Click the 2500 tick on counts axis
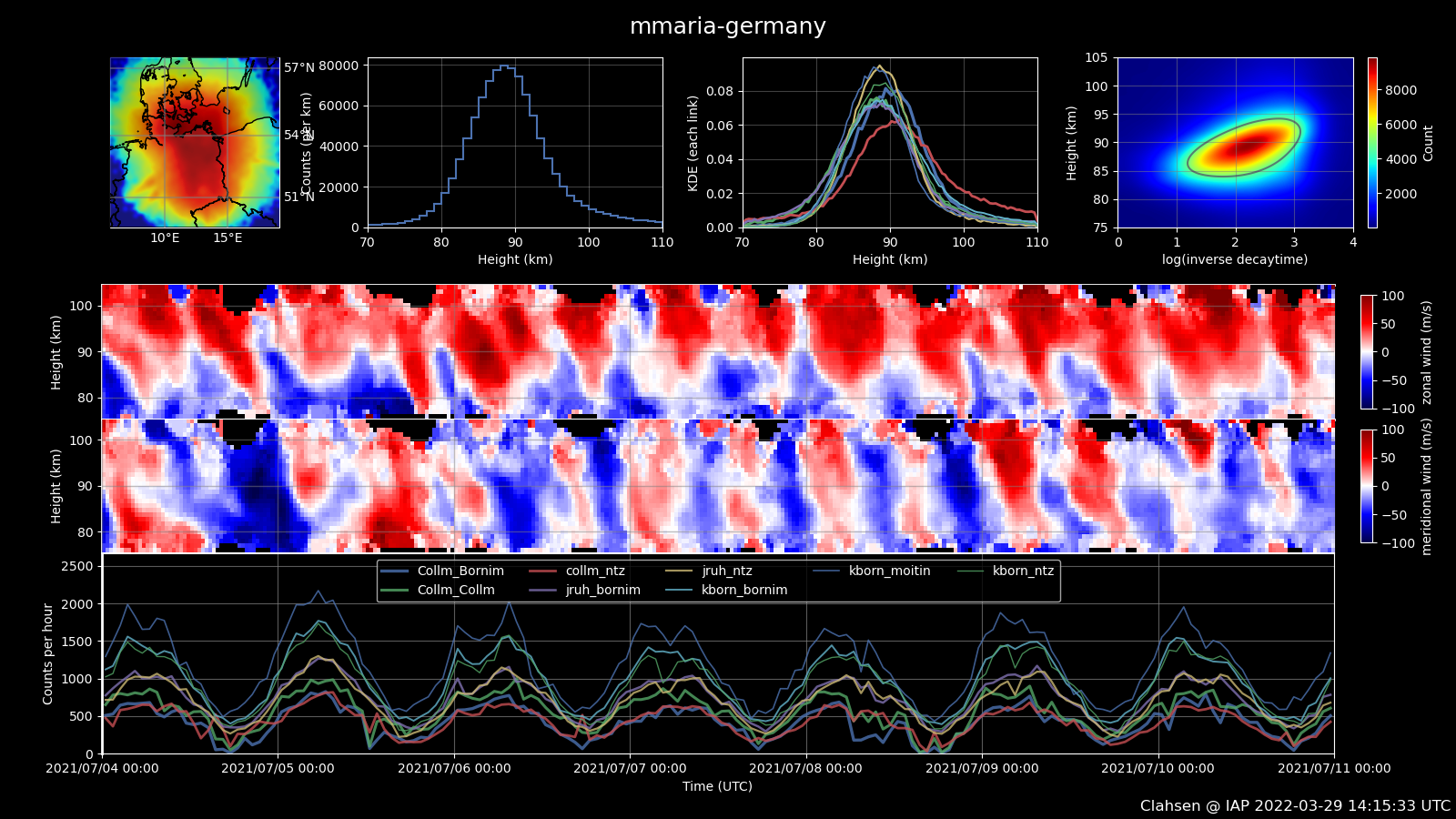Viewport: 1456px width, 819px height. (x=77, y=567)
